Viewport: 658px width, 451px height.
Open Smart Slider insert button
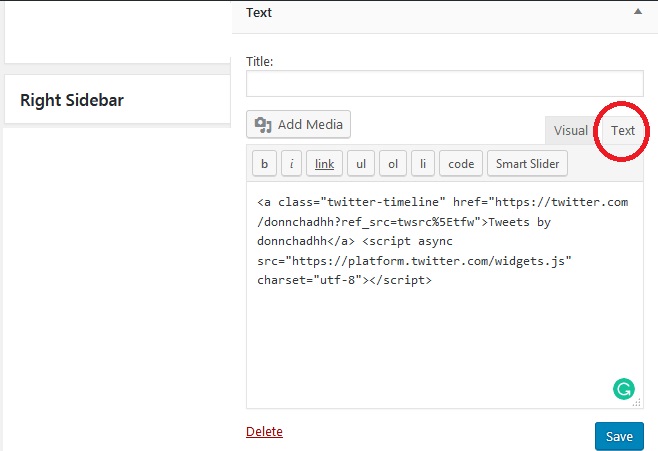(x=527, y=163)
